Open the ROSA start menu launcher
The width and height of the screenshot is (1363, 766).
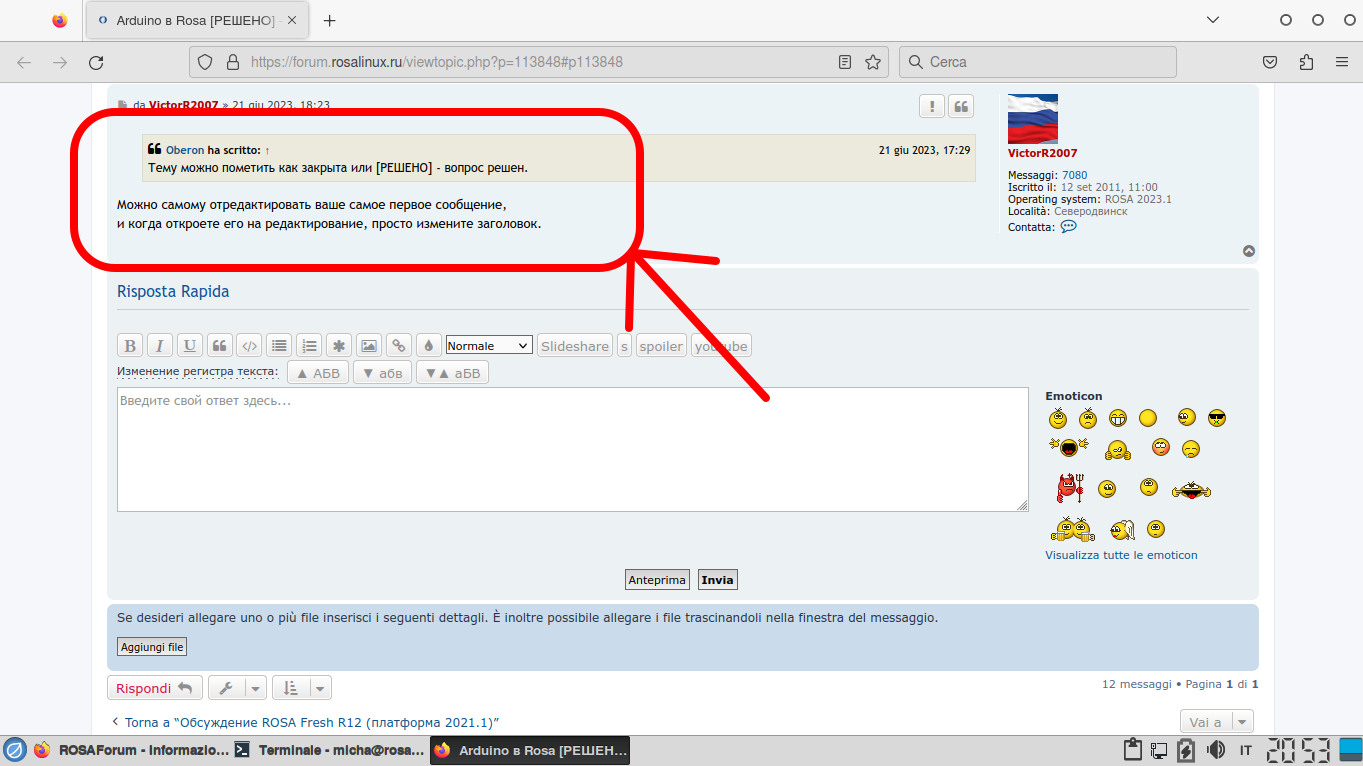(x=14, y=750)
